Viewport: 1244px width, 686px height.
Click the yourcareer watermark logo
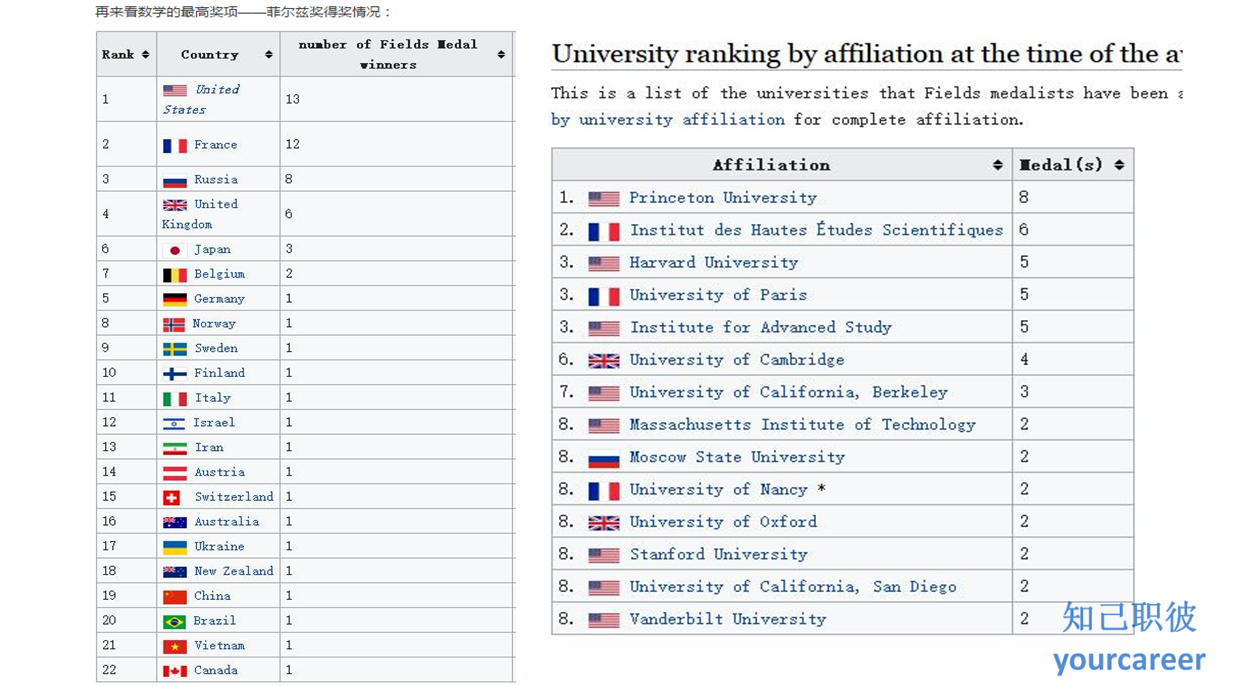pyautogui.click(x=1129, y=660)
